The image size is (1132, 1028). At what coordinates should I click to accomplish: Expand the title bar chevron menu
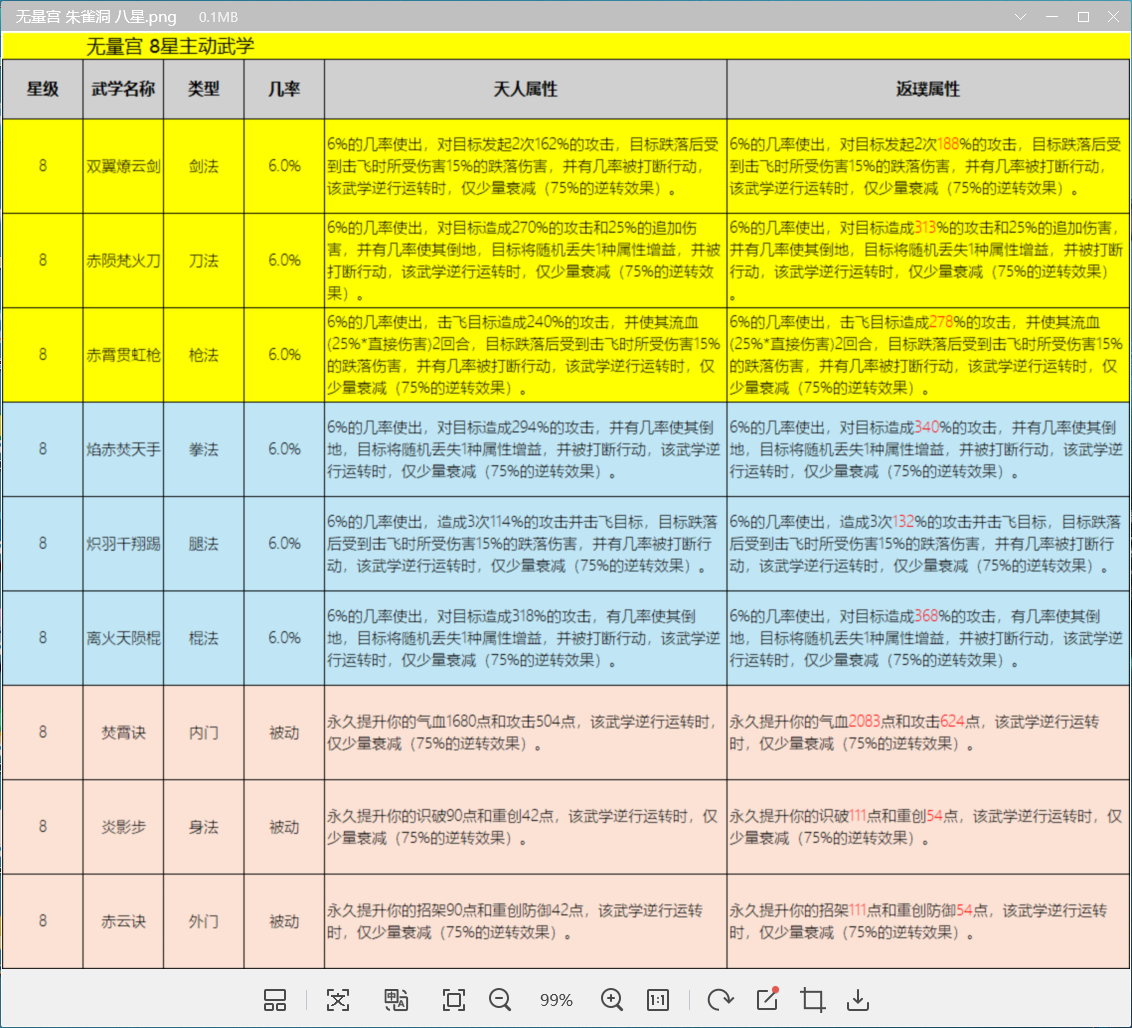pyautogui.click(x=1020, y=16)
